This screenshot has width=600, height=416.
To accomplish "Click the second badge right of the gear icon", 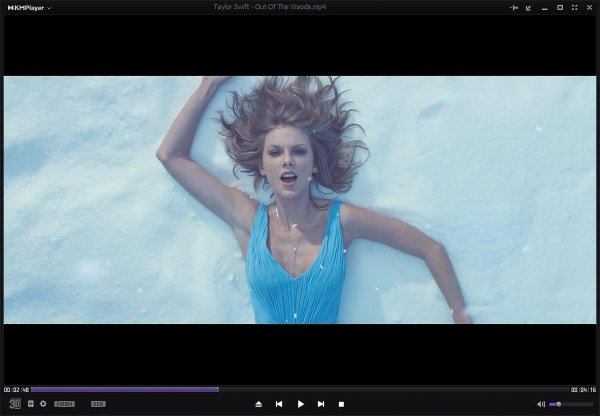I will (x=98, y=404).
